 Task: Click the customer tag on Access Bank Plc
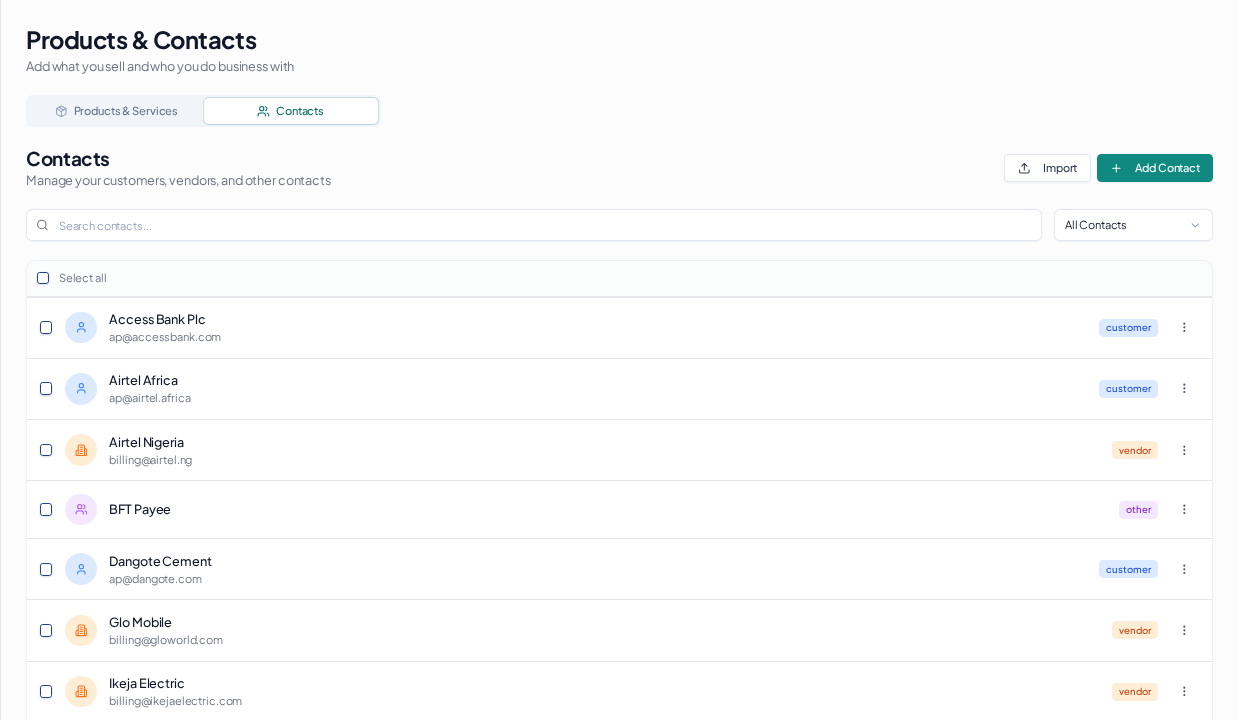click(x=1128, y=328)
